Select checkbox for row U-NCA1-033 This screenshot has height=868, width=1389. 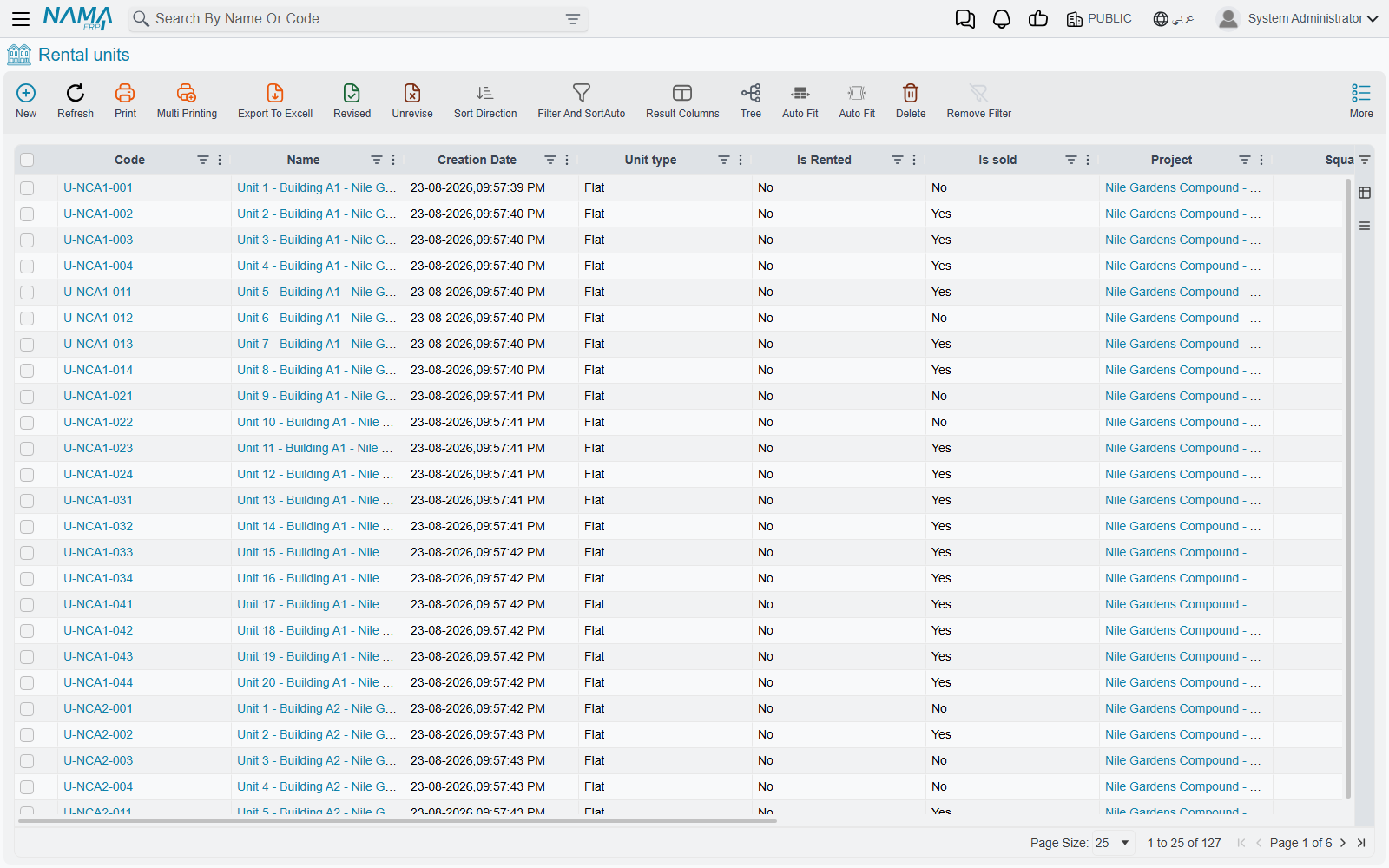27,553
